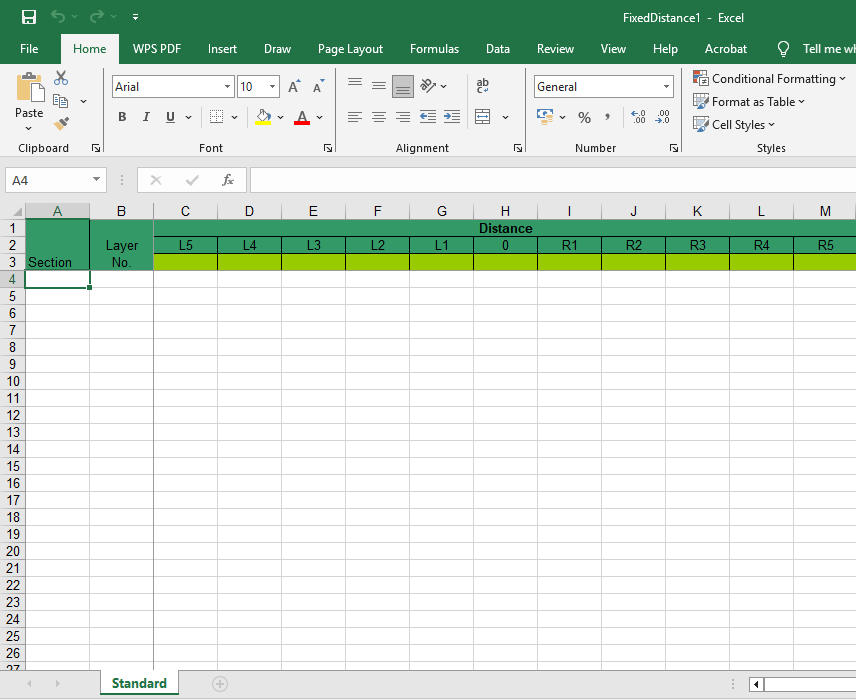Viewport: 856px width, 700px height.
Task: Apply the red Font Color A
Action: (x=302, y=117)
